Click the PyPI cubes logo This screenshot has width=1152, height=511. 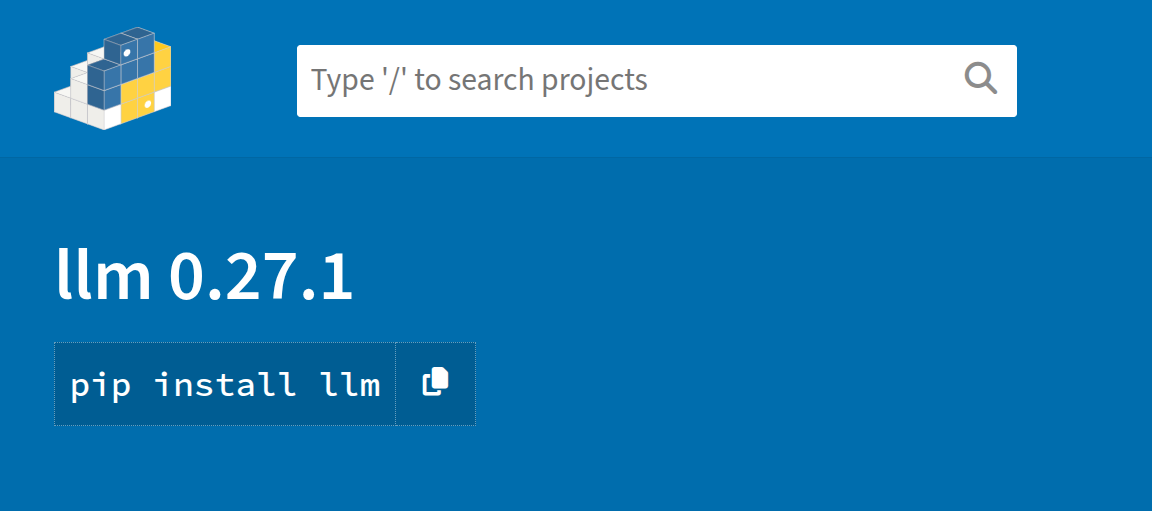[112, 80]
